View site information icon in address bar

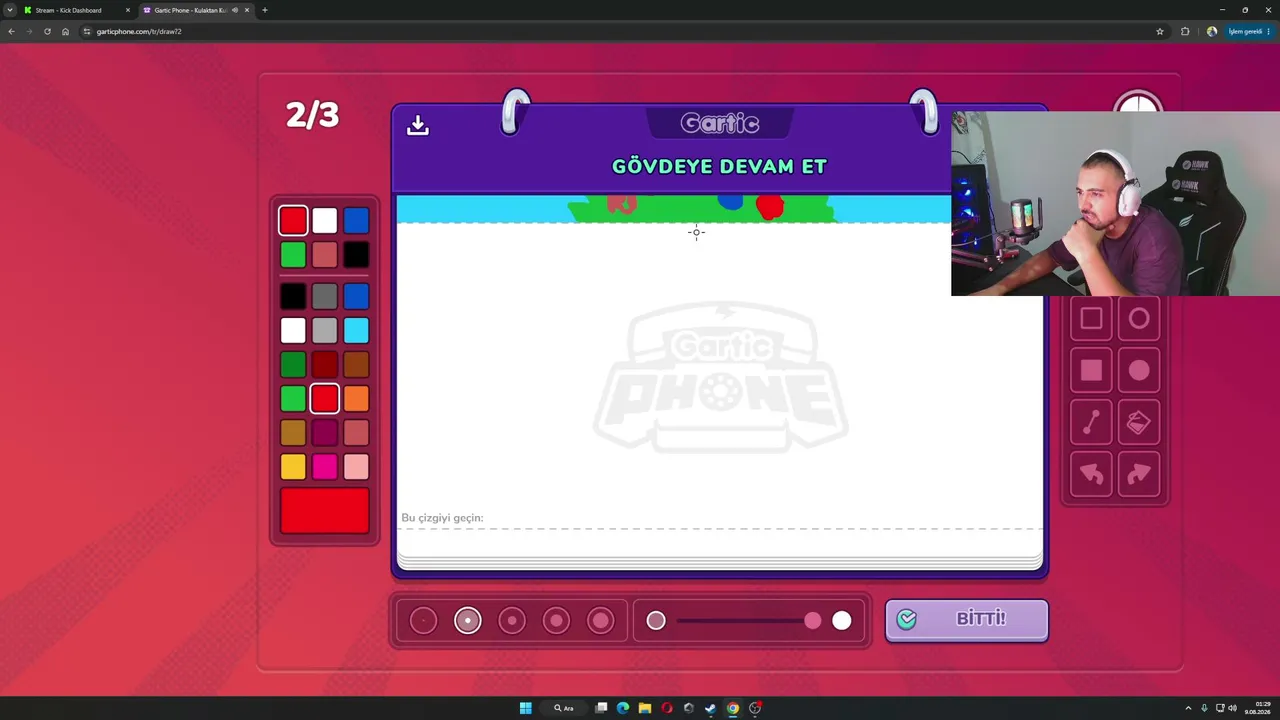click(87, 31)
